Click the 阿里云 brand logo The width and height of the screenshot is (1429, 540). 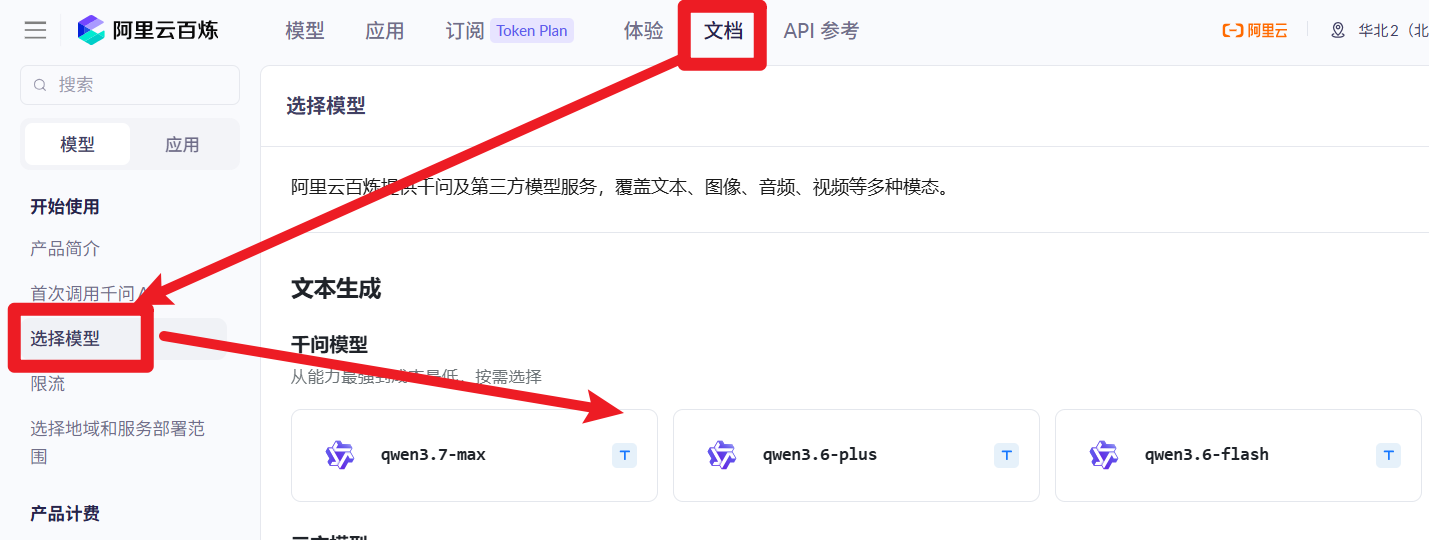(1254, 30)
